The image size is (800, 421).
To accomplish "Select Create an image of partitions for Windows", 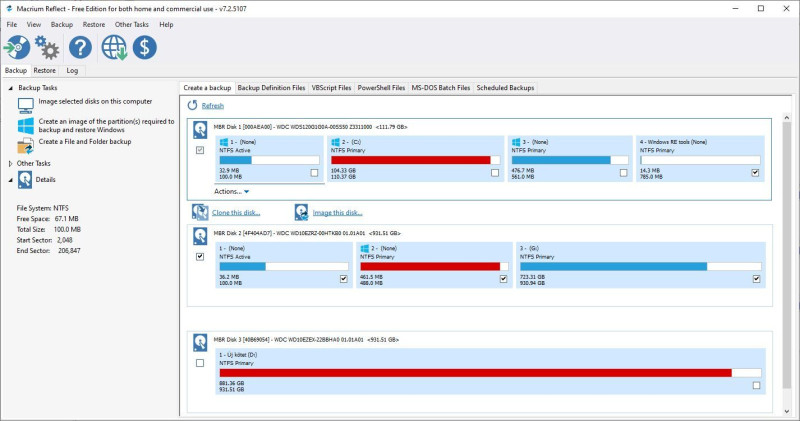I will [x=106, y=126].
